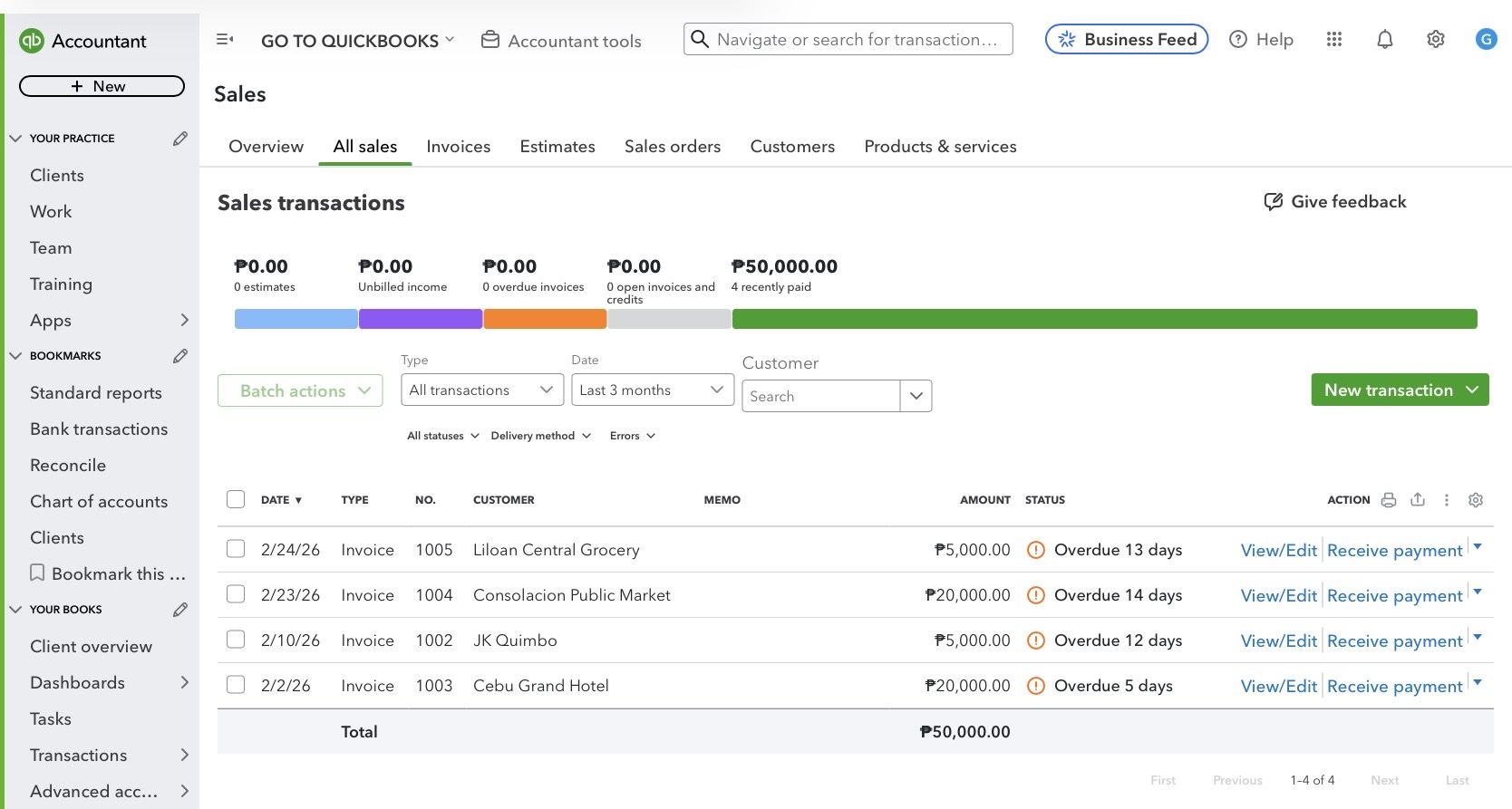This screenshot has height=809, width=1512.
Task: Toggle the select-all header checkbox
Action: click(x=236, y=500)
